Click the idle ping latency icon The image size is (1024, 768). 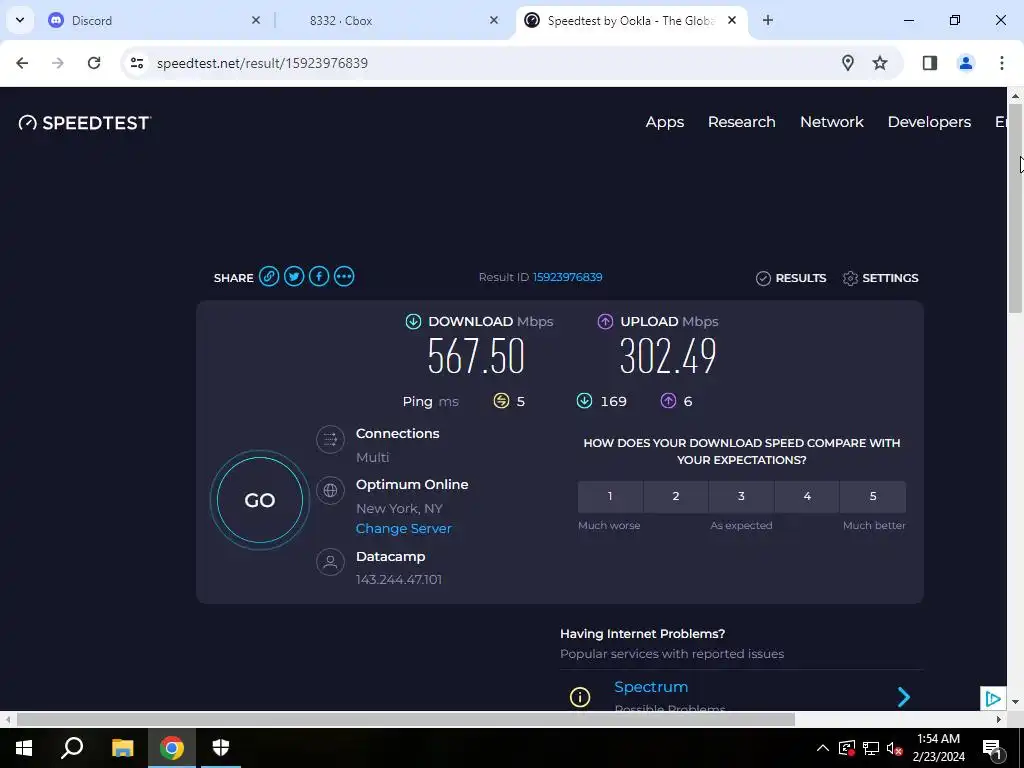coord(501,401)
